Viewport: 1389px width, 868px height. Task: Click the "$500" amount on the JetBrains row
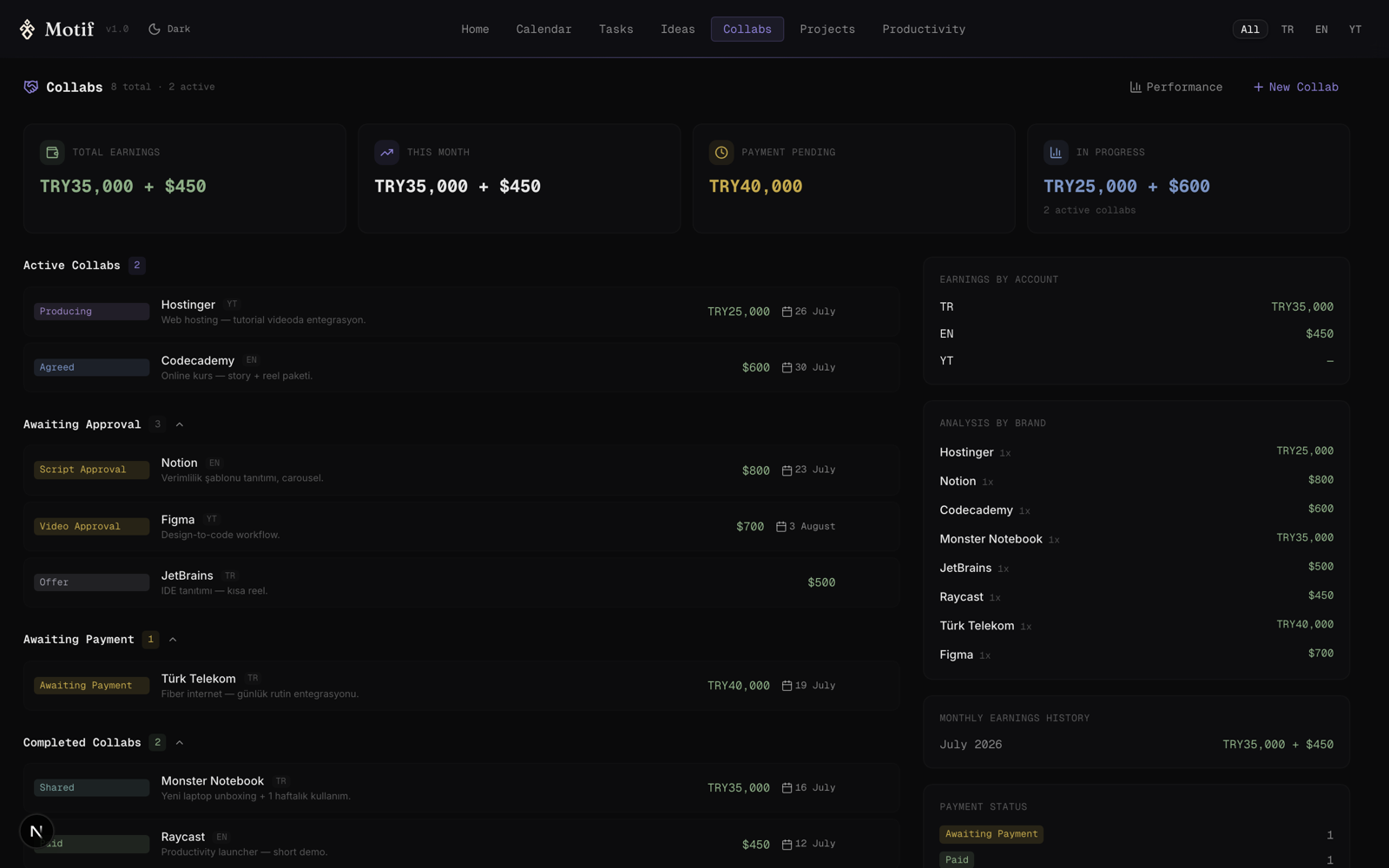tap(821, 582)
